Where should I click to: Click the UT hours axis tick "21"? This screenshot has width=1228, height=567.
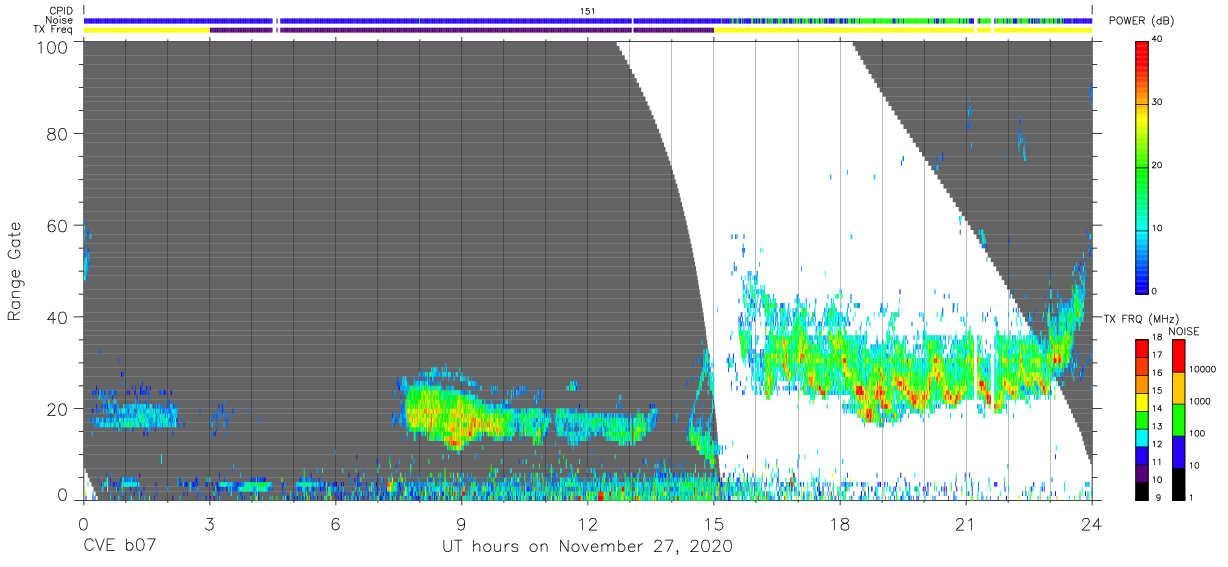[x=966, y=524]
